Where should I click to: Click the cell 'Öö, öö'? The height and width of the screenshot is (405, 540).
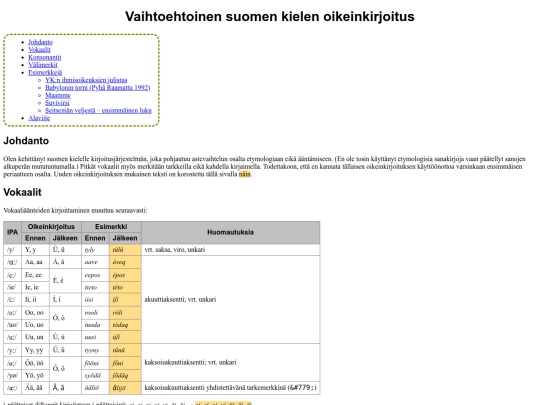pos(35,363)
